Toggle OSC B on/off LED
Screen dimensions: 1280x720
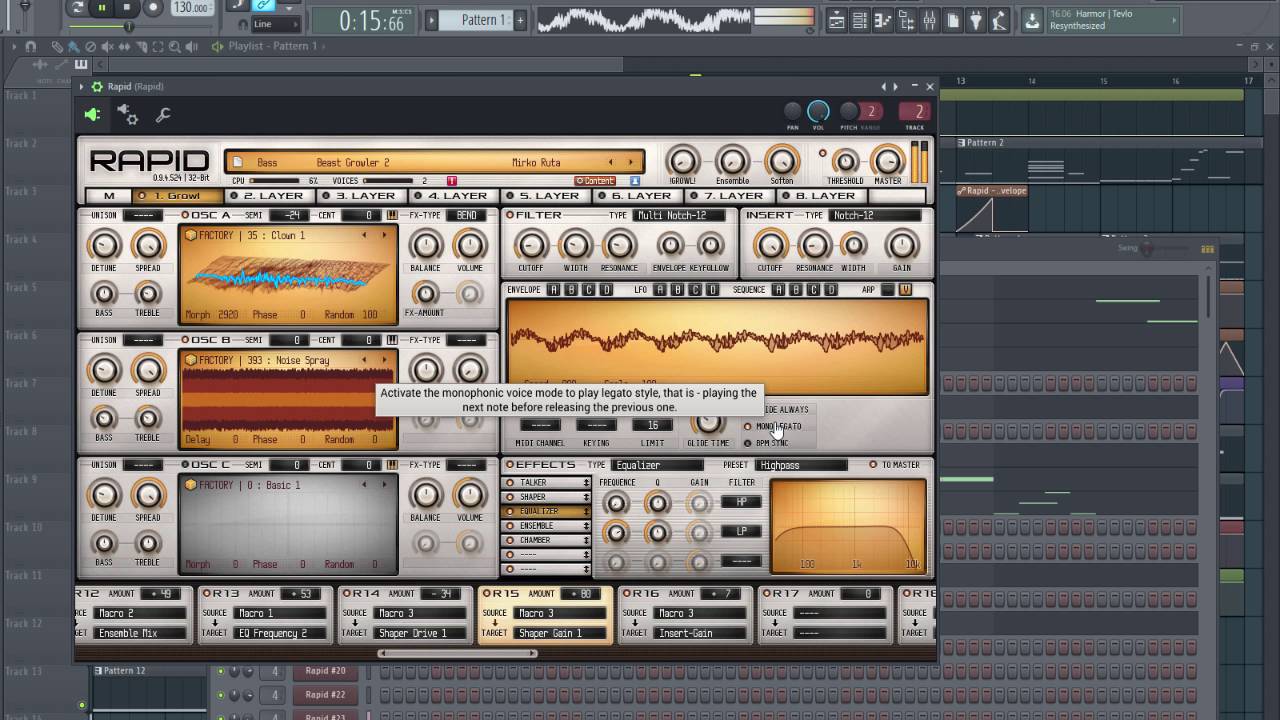point(184,340)
